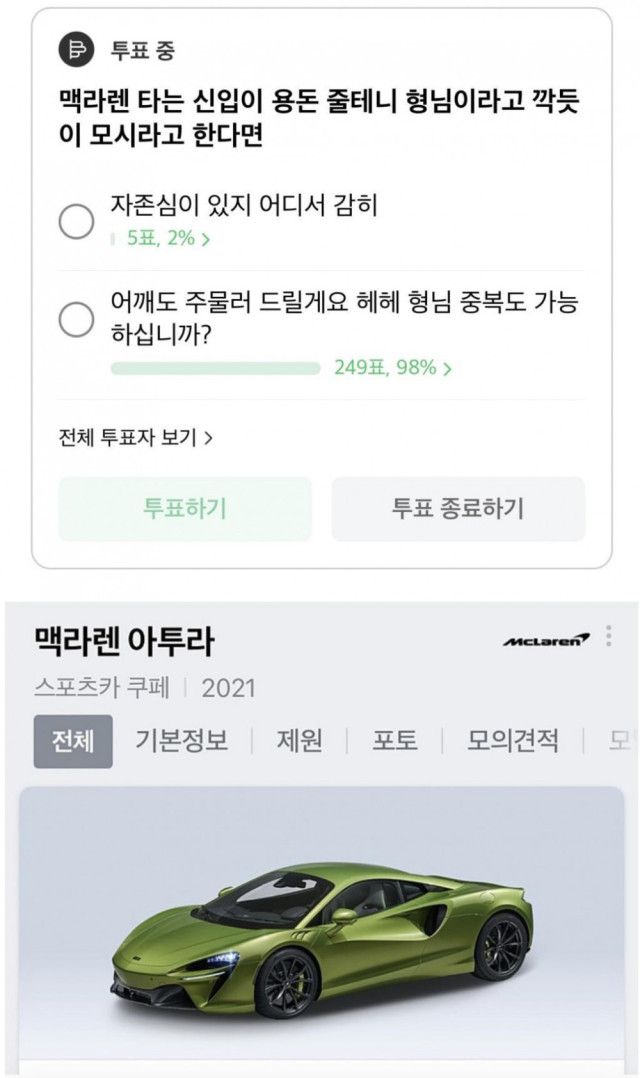640x1078 pixels.
Task: Select the 자존심이 있지 어디서 감히 radio button
Action: tap(76, 221)
